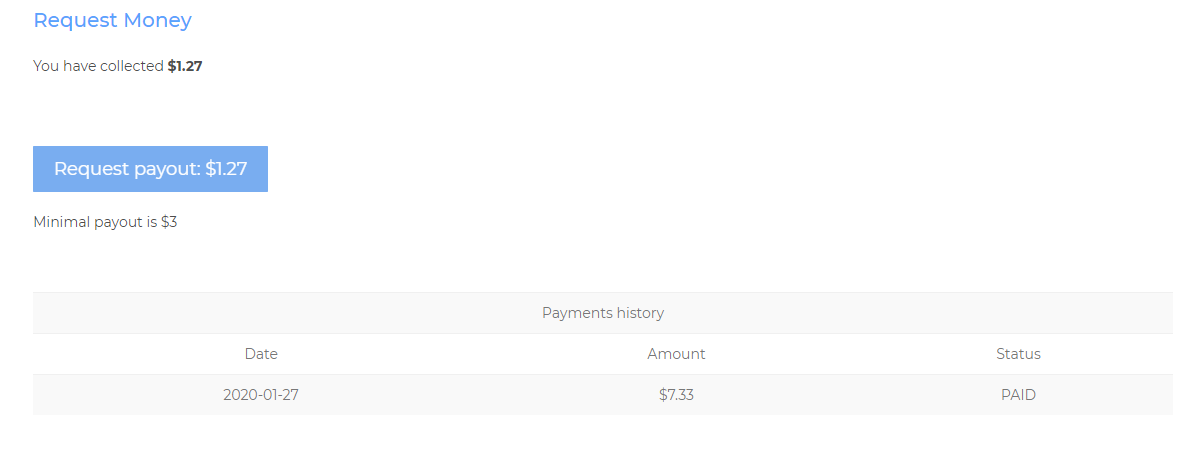Image resolution: width=1185 pixels, height=451 pixels.
Task: Select the $7.33 payment amount cell
Action: tap(676, 395)
